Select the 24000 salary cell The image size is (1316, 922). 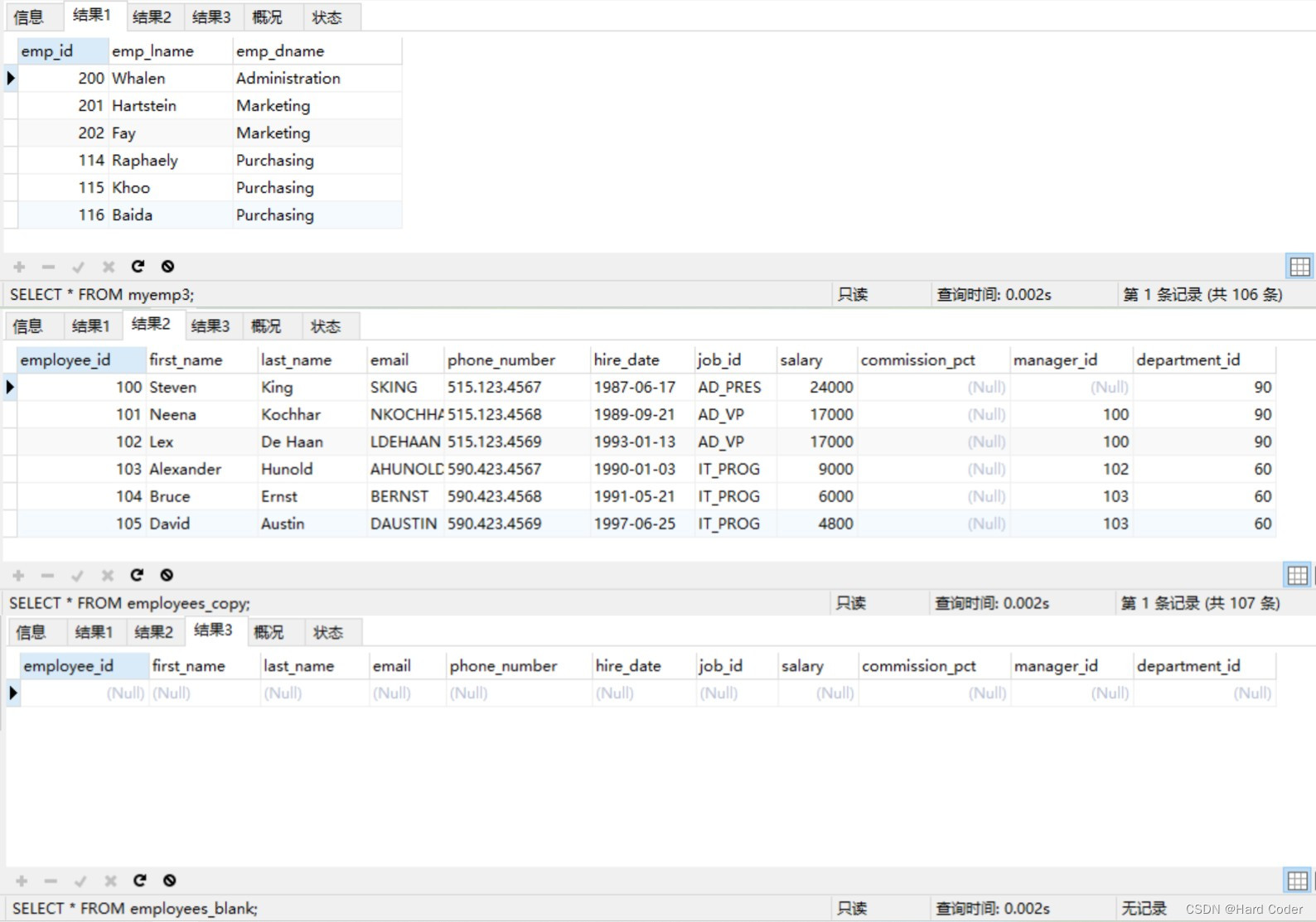(816, 388)
